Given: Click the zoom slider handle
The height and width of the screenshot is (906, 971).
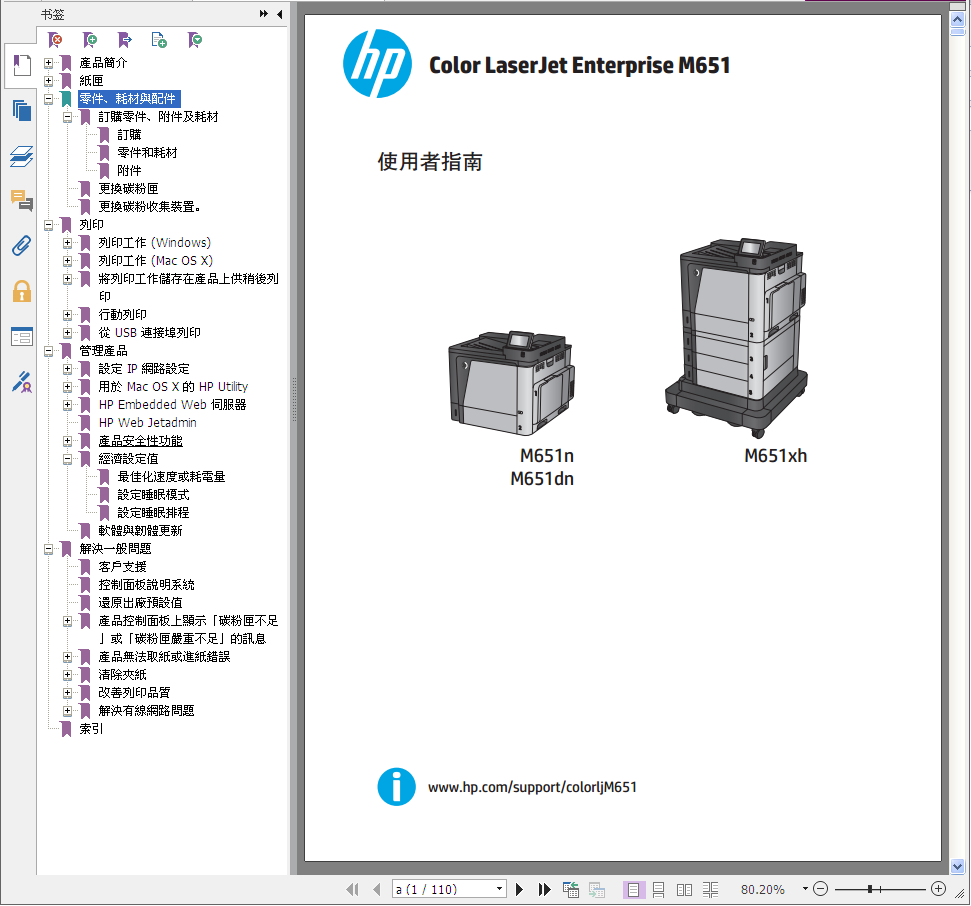Looking at the screenshot, I should click(870, 889).
